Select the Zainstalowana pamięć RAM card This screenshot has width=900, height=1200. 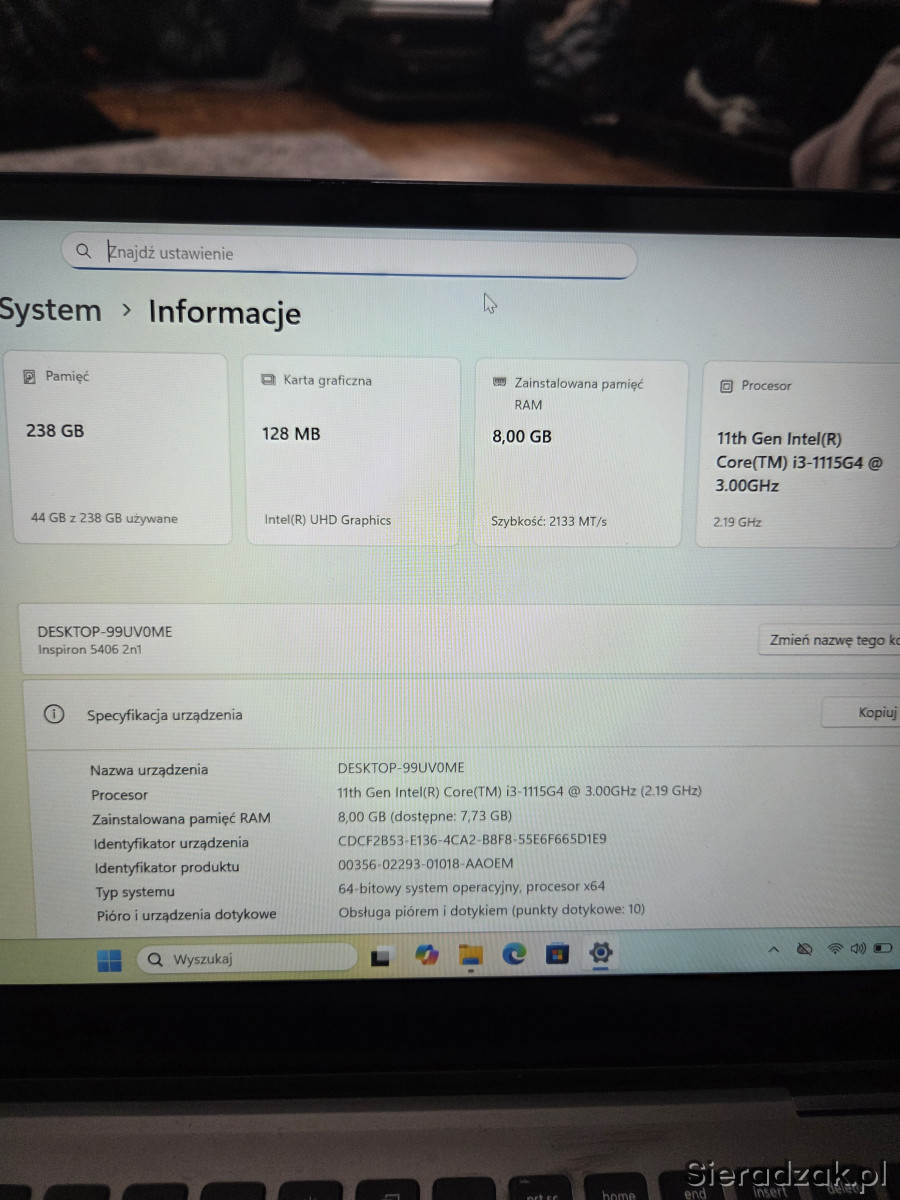(x=580, y=452)
